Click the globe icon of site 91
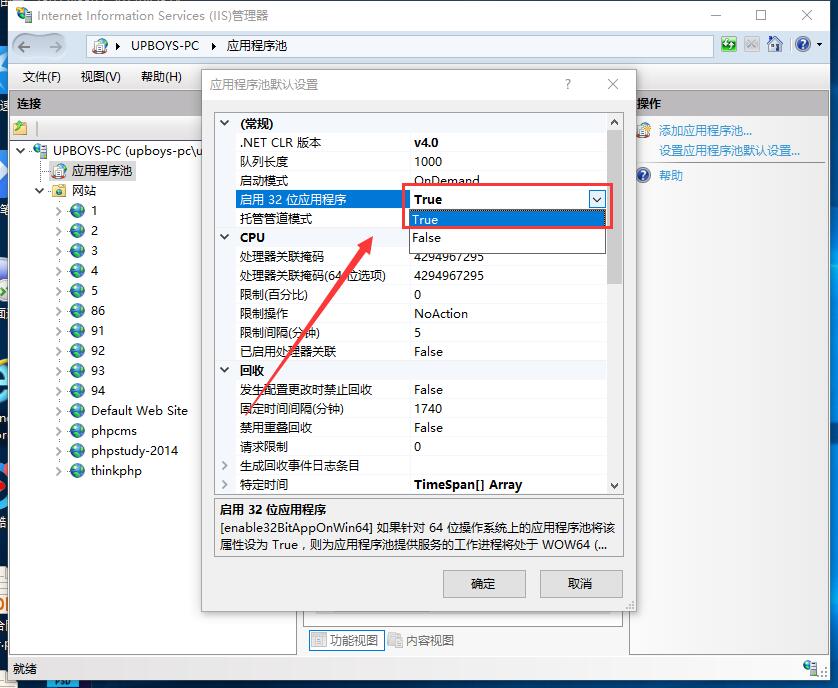 tap(77, 331)
